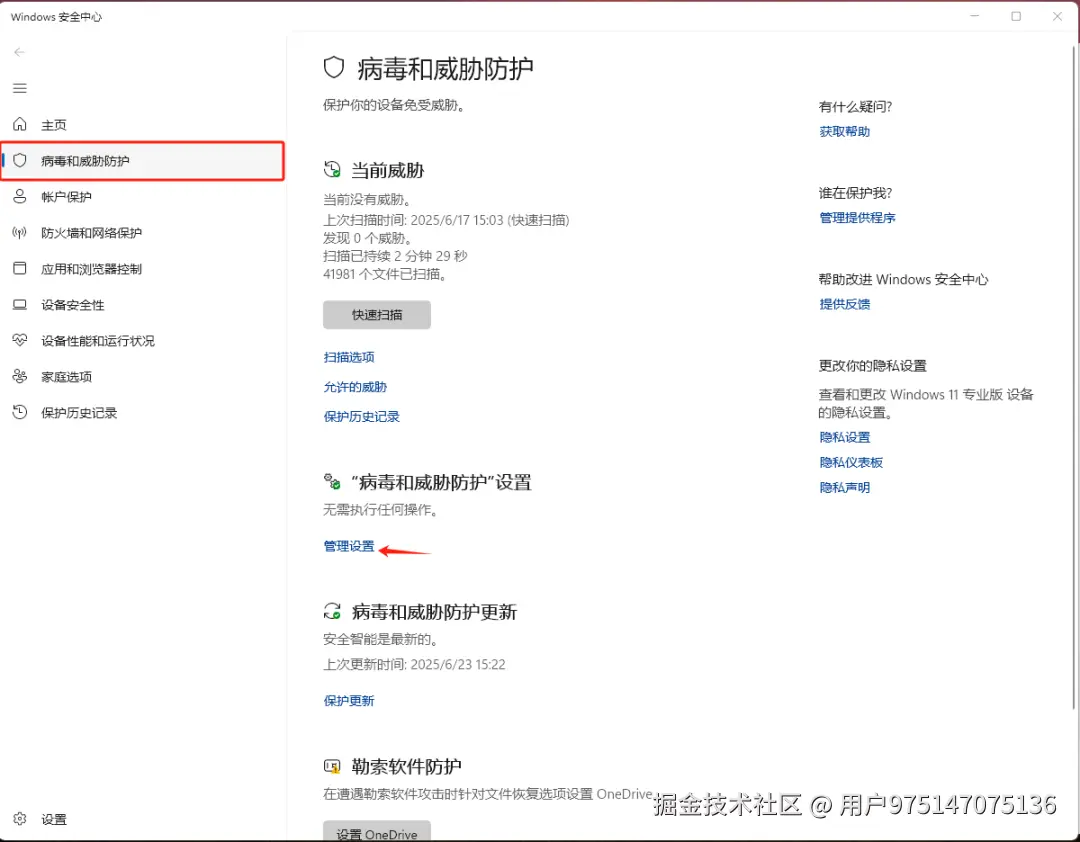Viewport: 1080px width, 842px height.
Task: Click the window icon beside 应用和浏览器控制
Action: click(20, 268)
